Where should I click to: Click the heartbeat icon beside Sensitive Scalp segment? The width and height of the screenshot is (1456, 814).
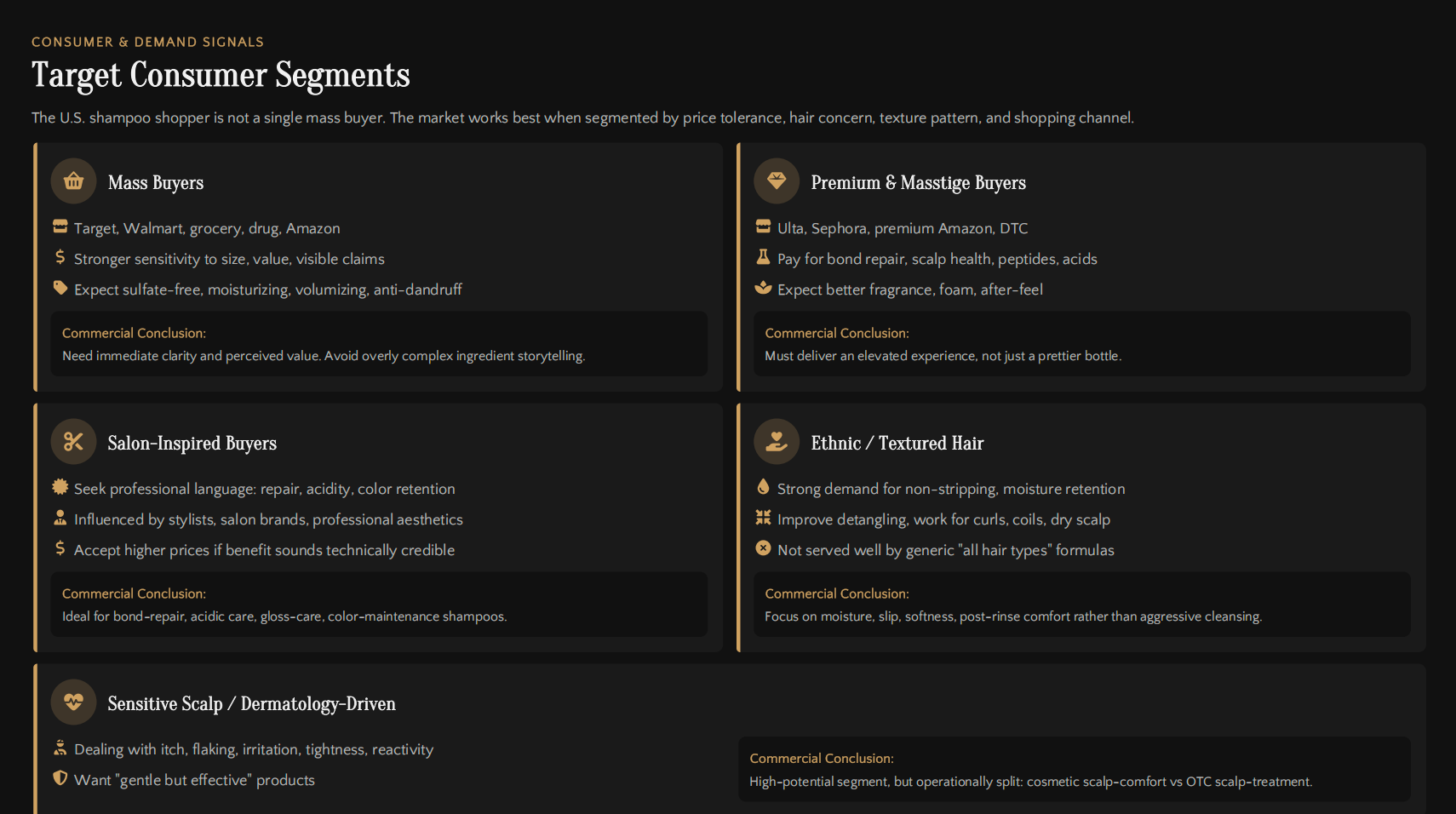click(x=73, y=702)
